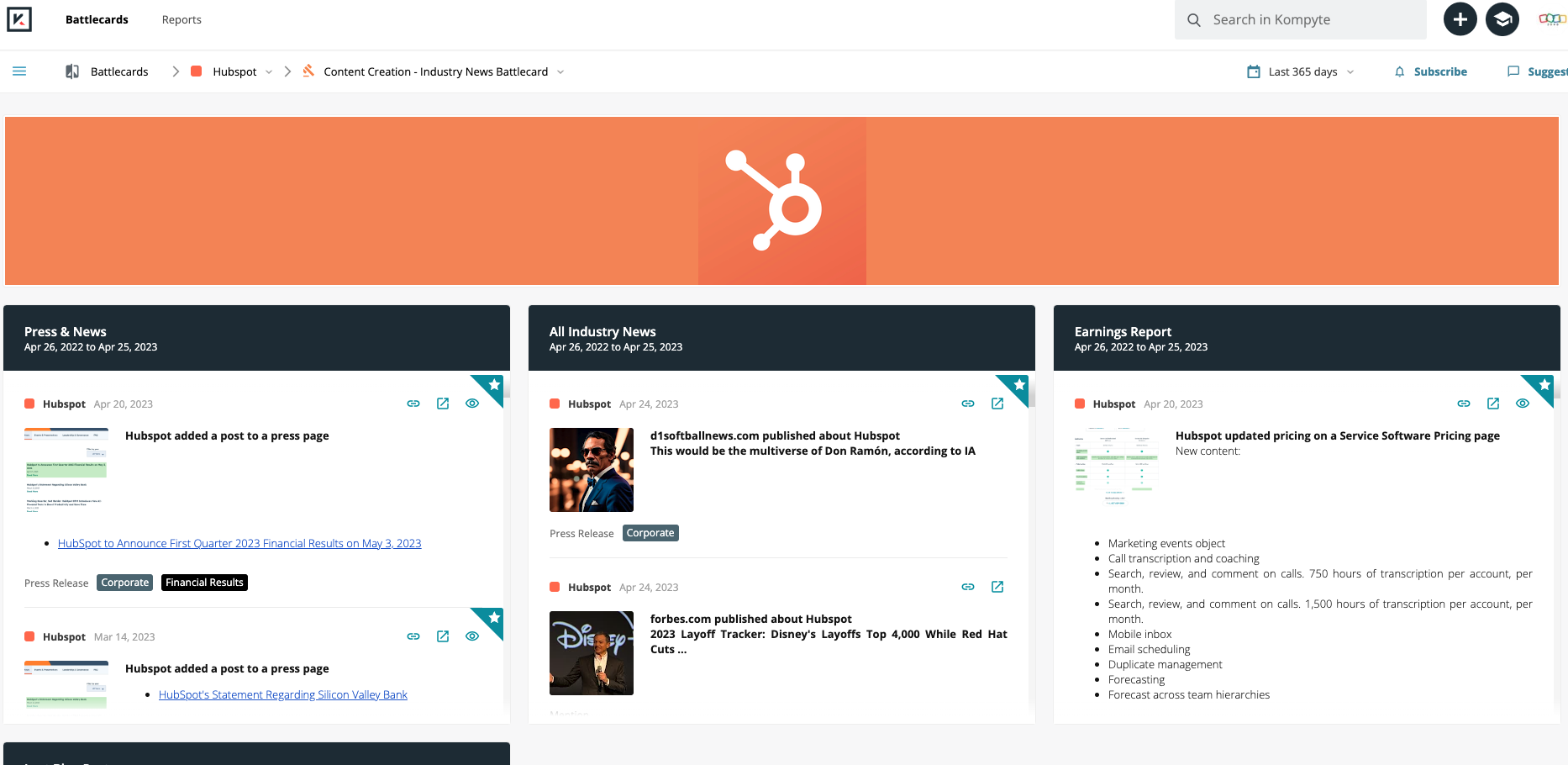The width and height of the screenshot is (1568, 765).
Task: Click the Subscribe button
Action: coord(1440,71)
